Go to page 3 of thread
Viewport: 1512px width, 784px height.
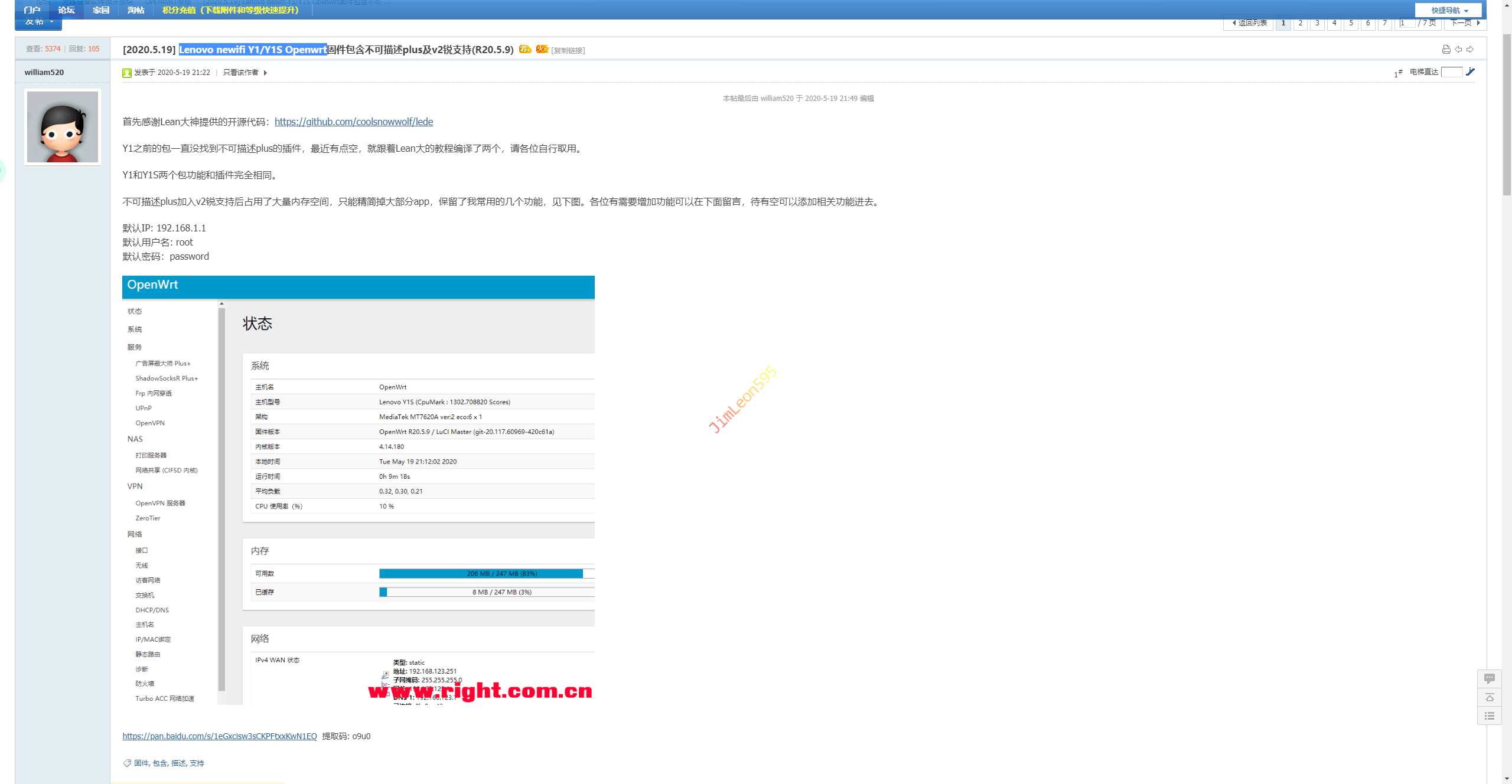click(1317, 23)
